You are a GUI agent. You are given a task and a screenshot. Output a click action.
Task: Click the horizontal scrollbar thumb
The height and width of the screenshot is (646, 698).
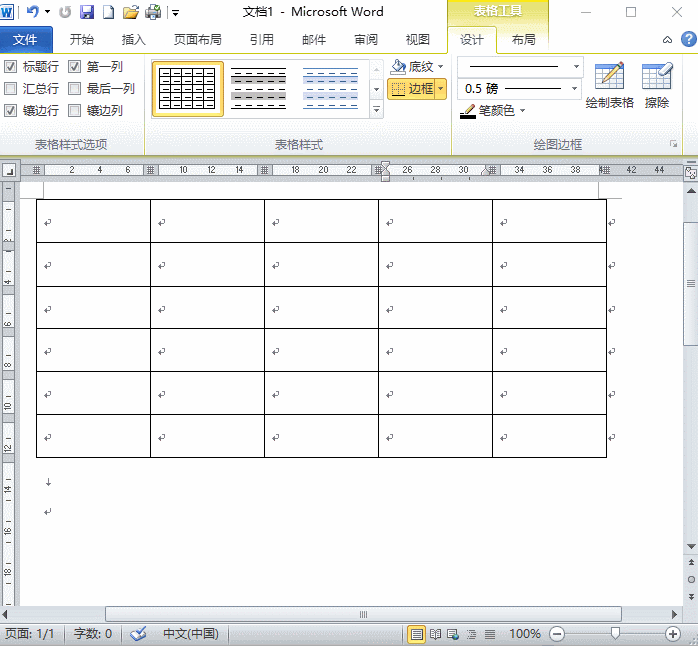tap(363, 614)
